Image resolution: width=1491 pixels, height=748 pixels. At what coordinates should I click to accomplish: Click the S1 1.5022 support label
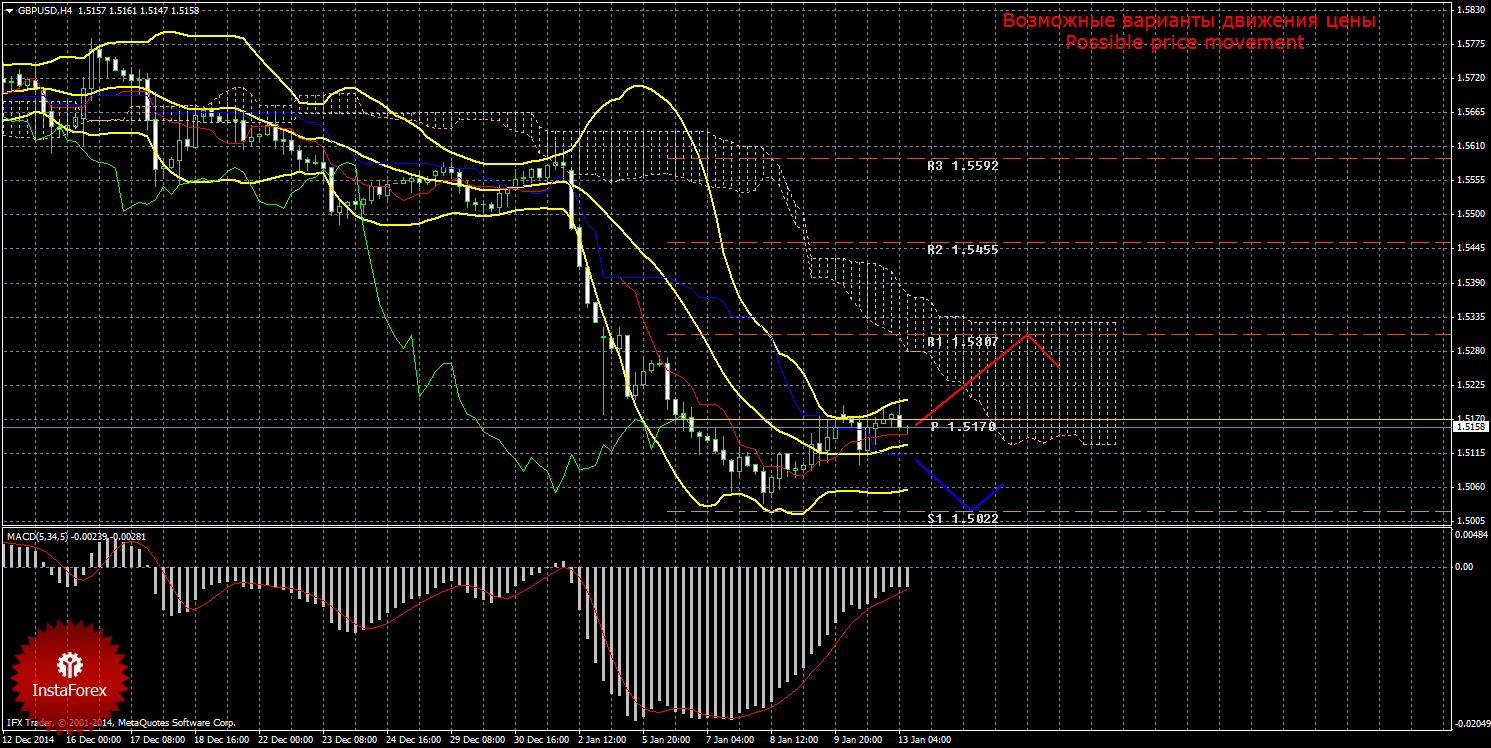click(x=962, y=519)
